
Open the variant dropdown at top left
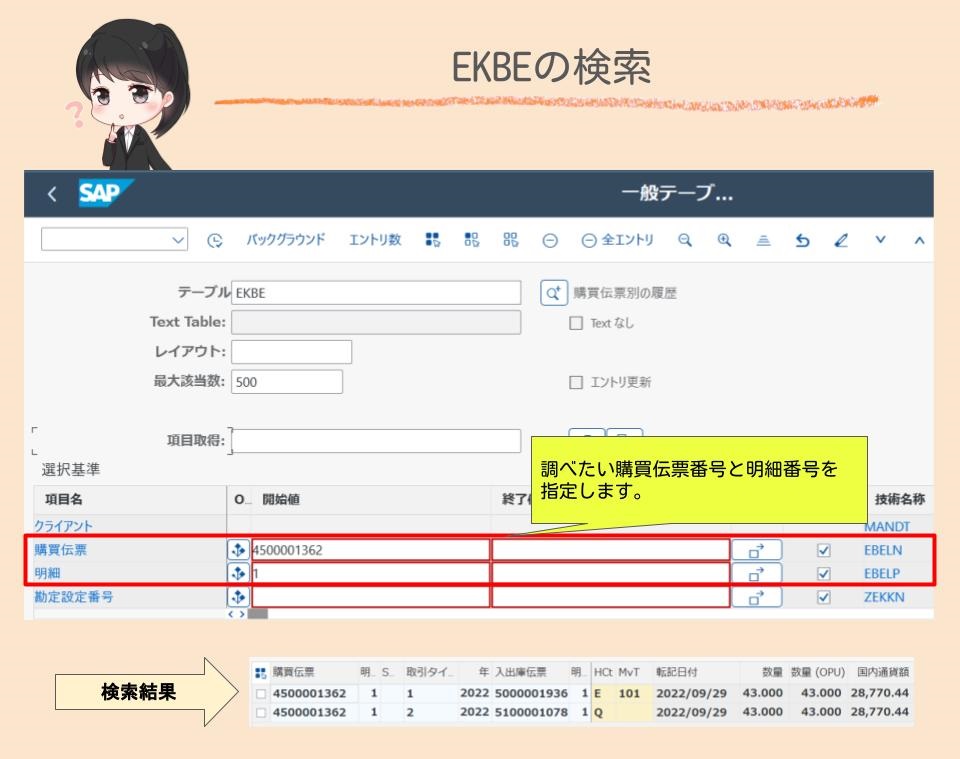coord(113,240)
